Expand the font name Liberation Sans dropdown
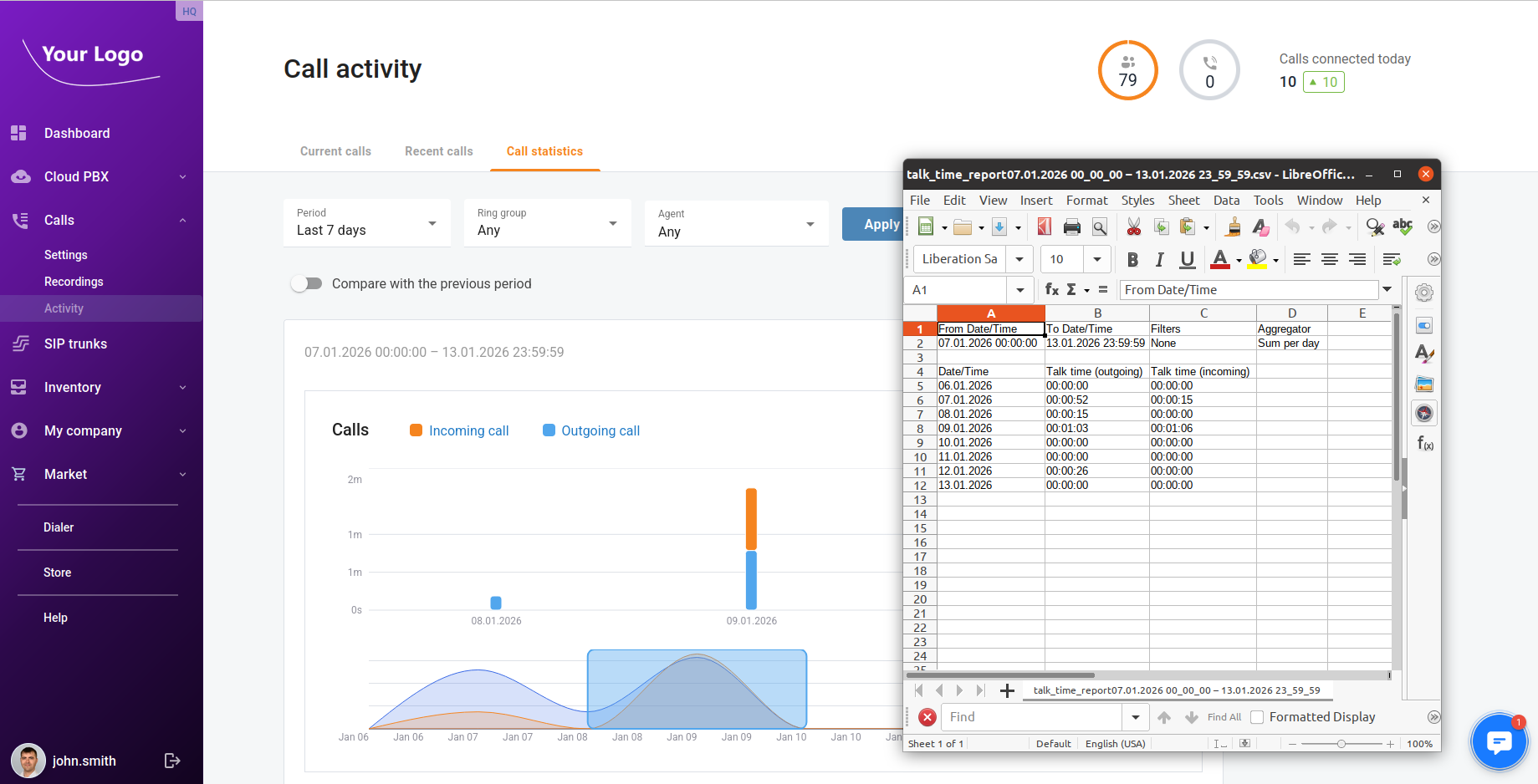 click(1019, 260)
